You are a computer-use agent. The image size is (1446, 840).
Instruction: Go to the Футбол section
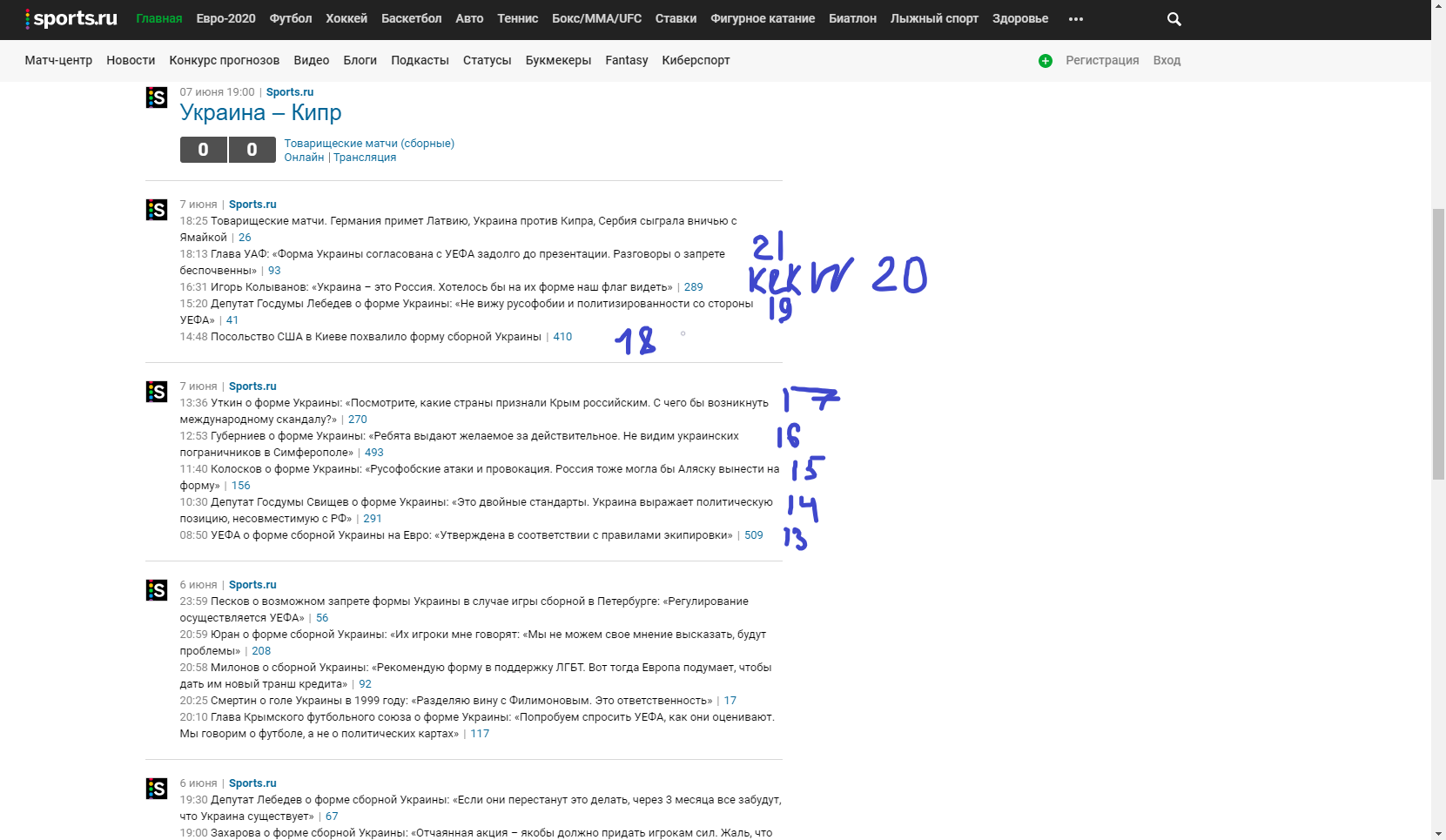(x=291, y=18)
